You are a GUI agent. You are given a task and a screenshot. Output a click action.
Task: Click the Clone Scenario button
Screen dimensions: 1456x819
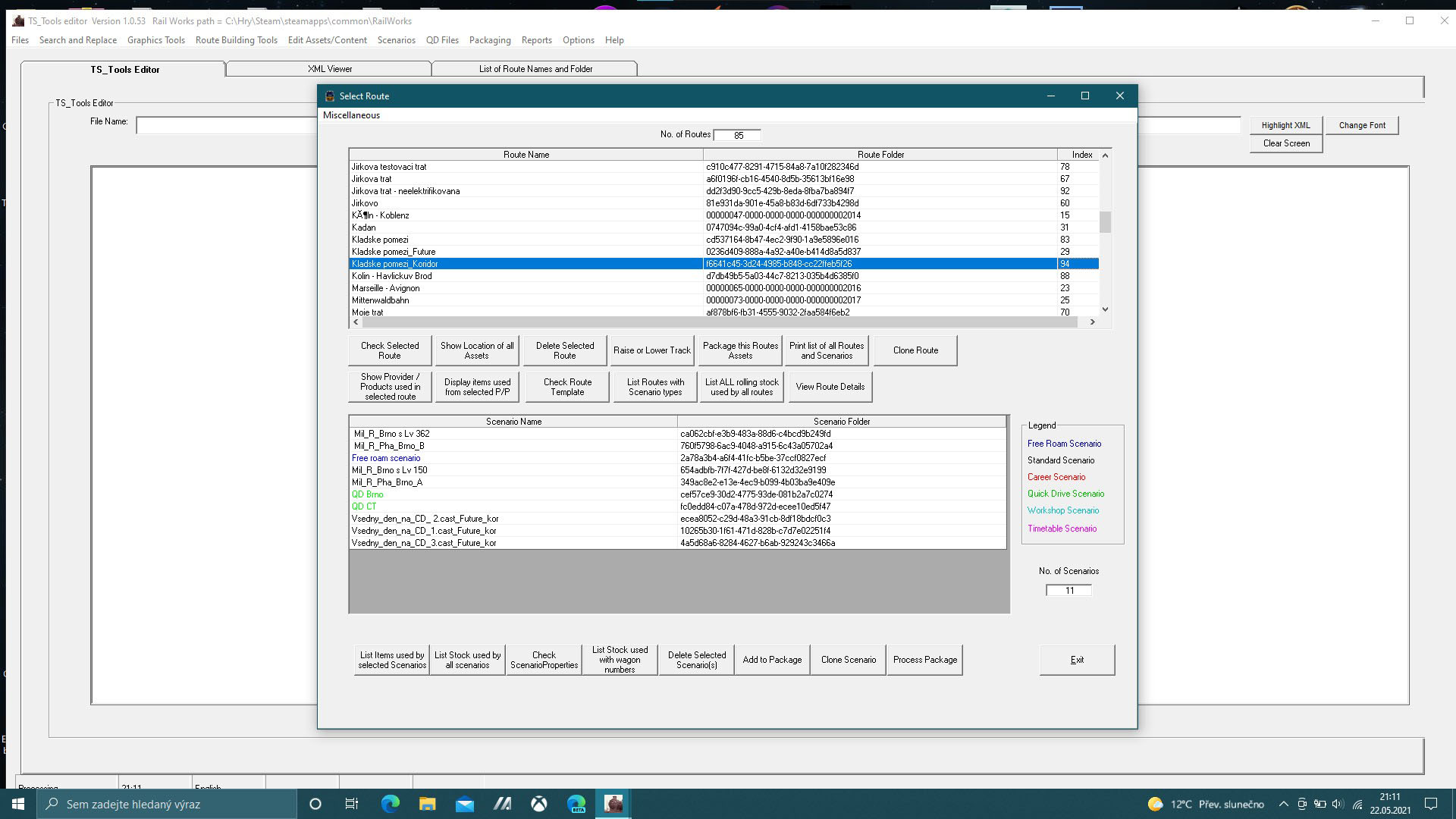tap(849, 660)
